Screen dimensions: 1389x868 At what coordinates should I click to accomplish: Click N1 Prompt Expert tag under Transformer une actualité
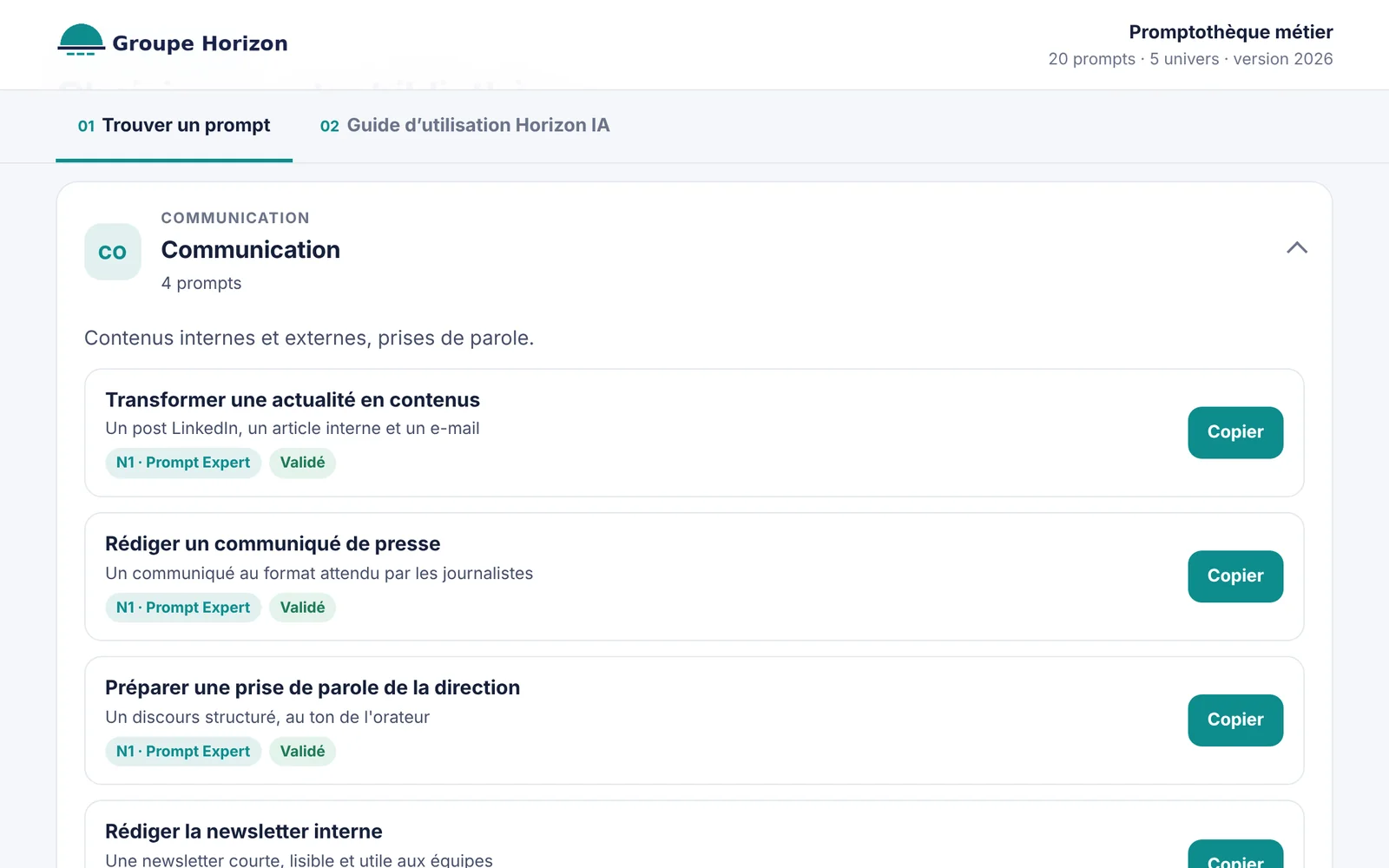[x=183, y=463]
